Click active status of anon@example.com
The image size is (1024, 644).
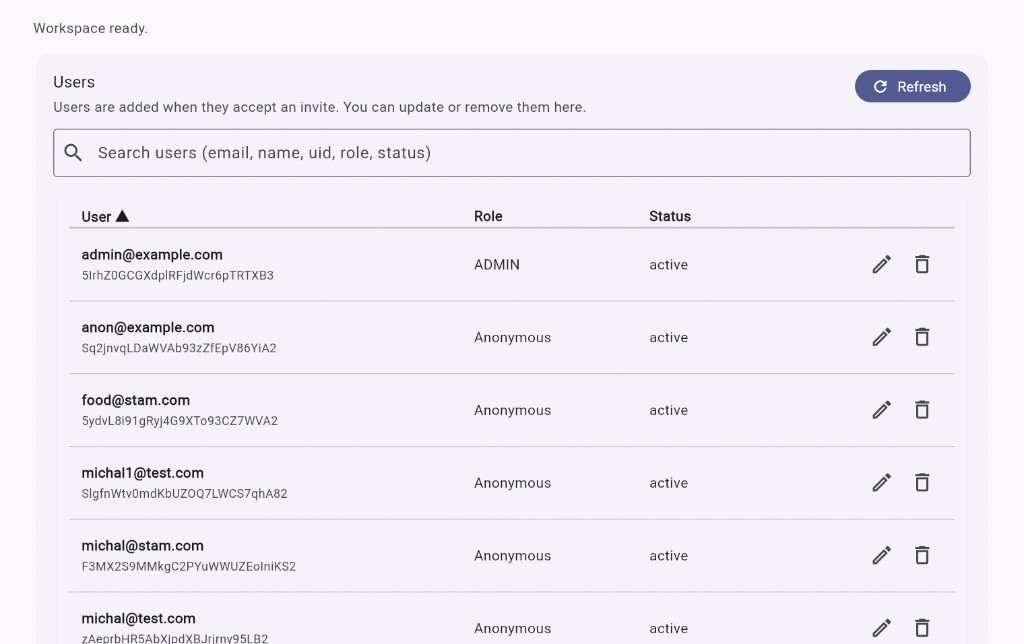[669, 338]
